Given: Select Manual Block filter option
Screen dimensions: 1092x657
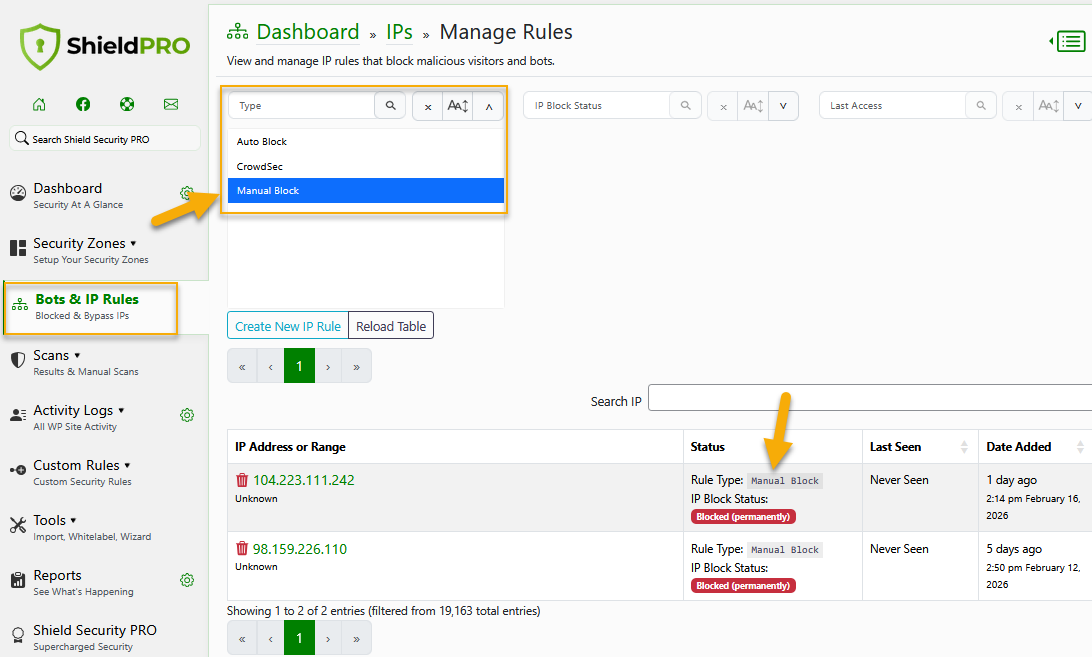Looking at the screenshot, I should pos(366,191).
